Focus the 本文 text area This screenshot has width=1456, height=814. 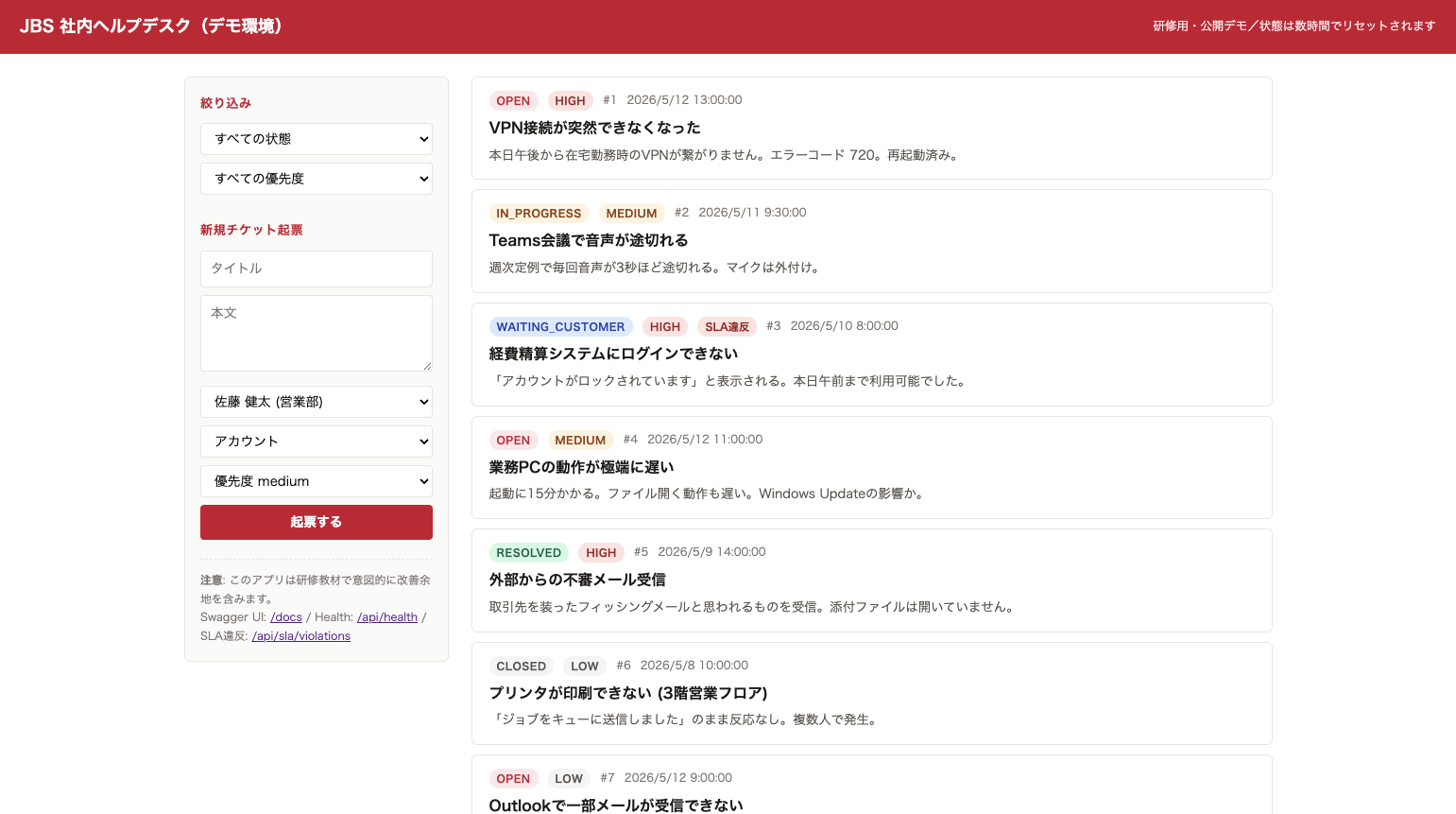(316, 333)
